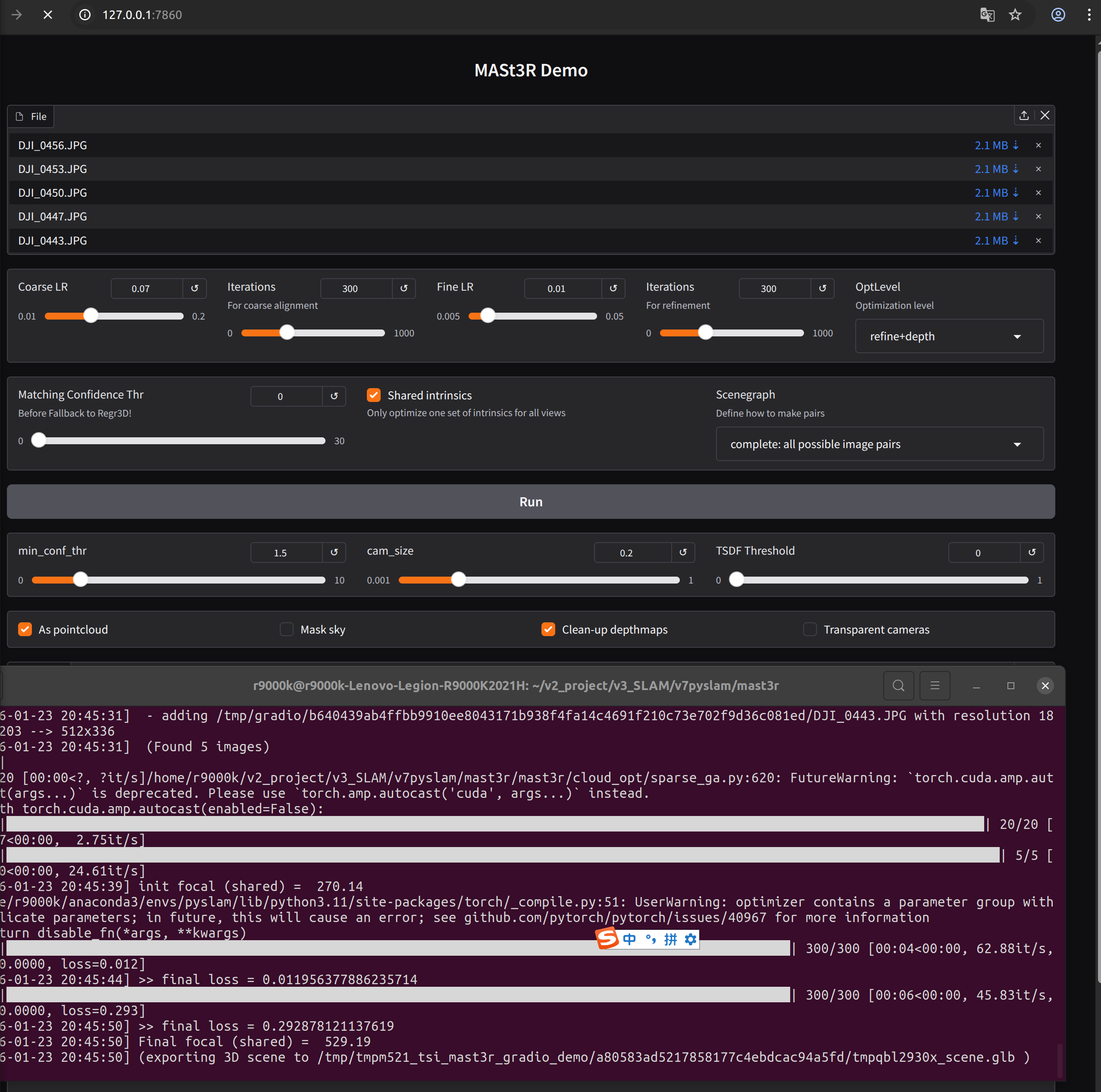The width and height of the screenshot is (1101, 1092).
Task: Click the min_conf_thr slider handle
Action: tap(81, 580)
